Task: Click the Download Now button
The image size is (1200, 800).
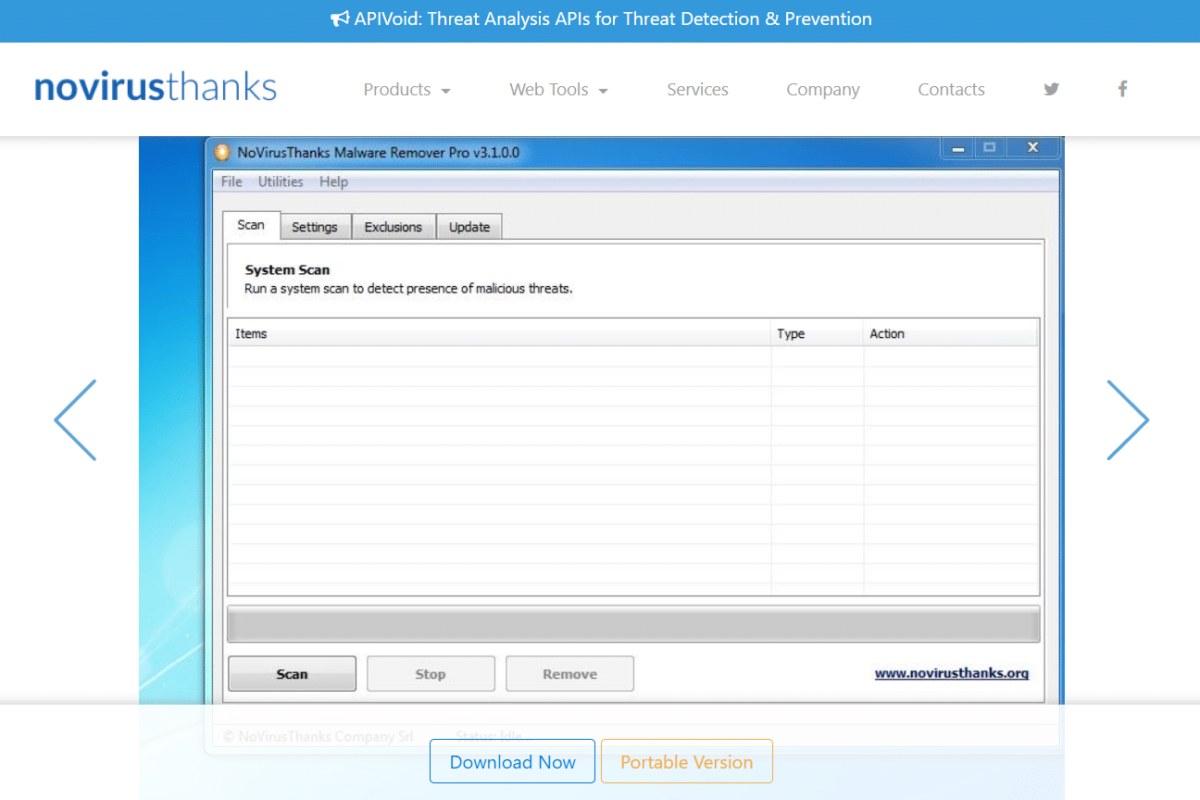Action: (x=512, y=761)
